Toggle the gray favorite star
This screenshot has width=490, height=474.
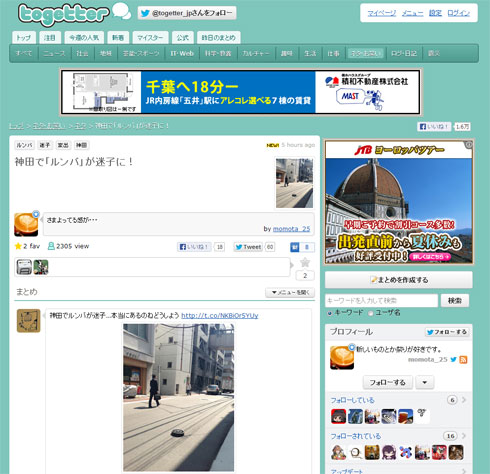pyautogui.click(x=305, y=263)
